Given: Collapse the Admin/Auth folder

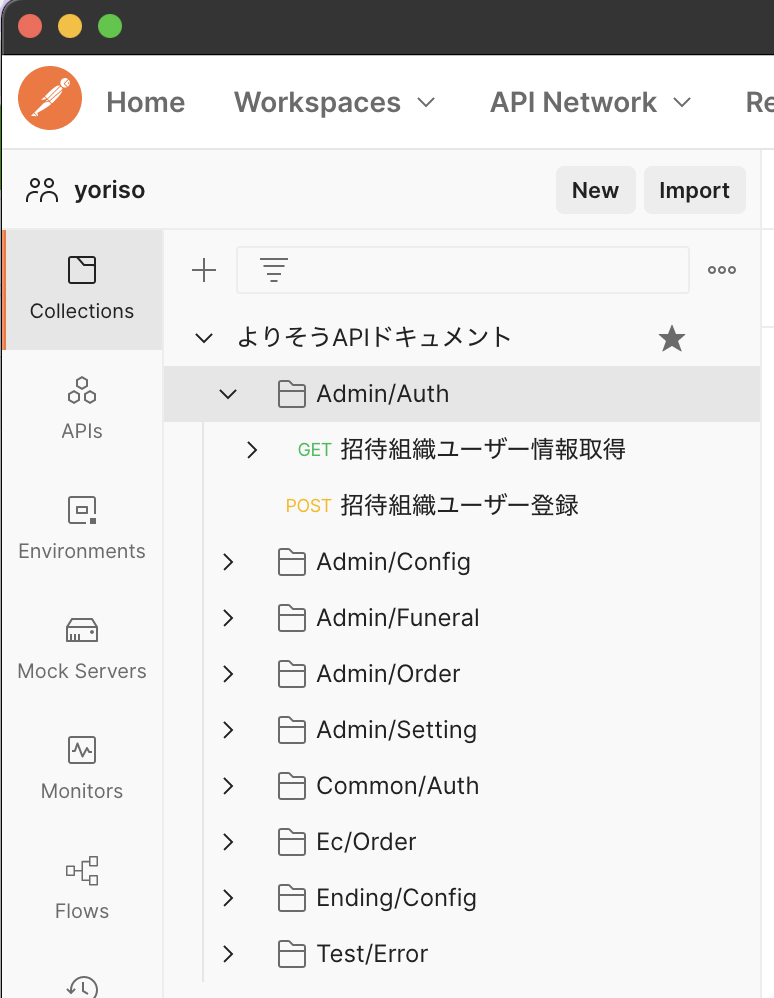Looking at the screenshot, I should tap(228, 394).
